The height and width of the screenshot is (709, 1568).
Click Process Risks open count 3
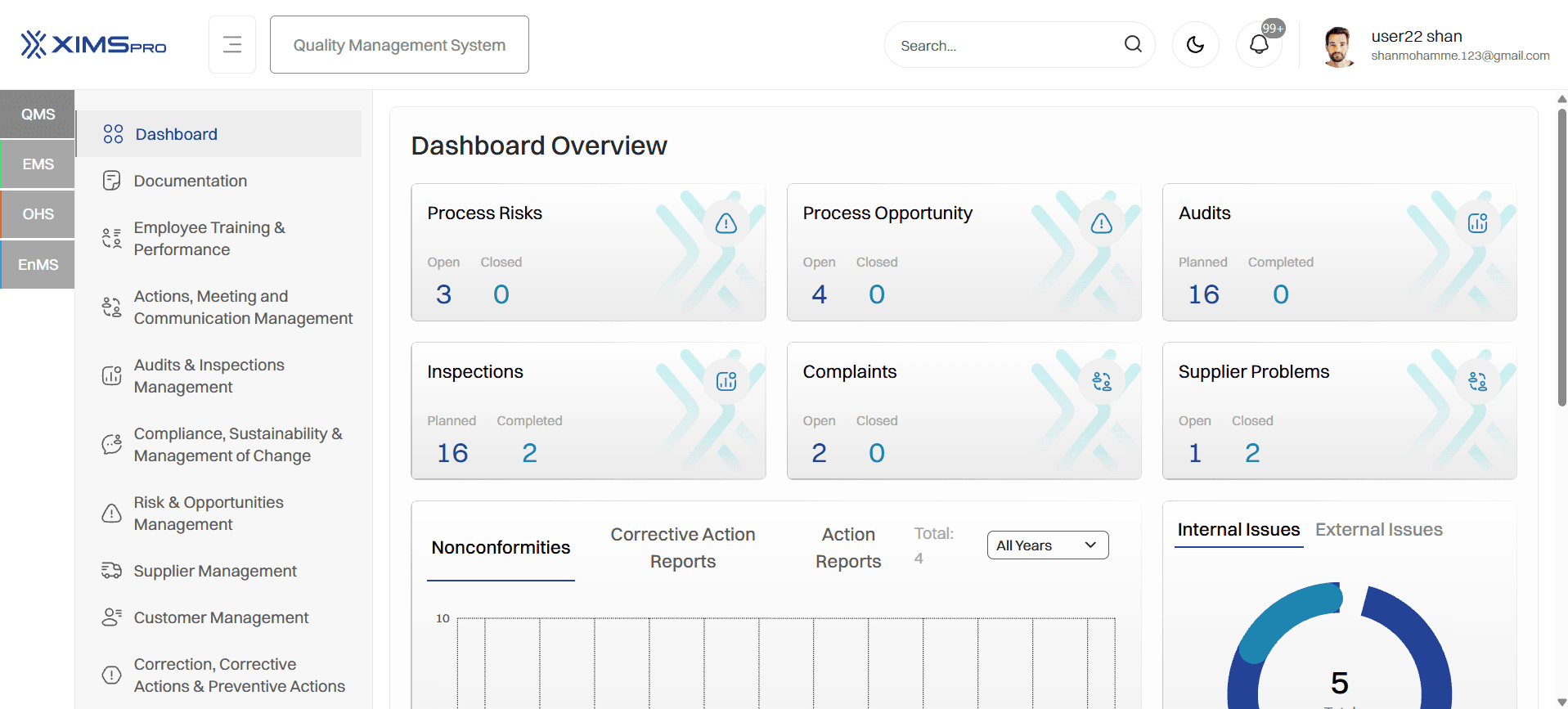tap(443, 294)
